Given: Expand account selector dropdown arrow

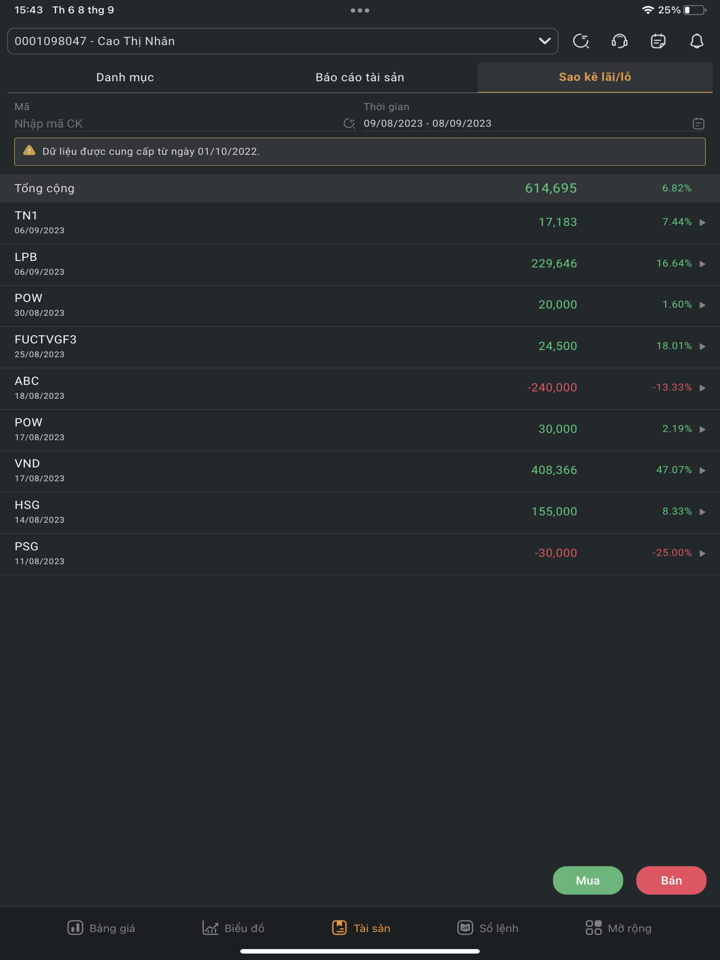Looking at the screenshot, I should pyautogui.click(x=545, y=41).
